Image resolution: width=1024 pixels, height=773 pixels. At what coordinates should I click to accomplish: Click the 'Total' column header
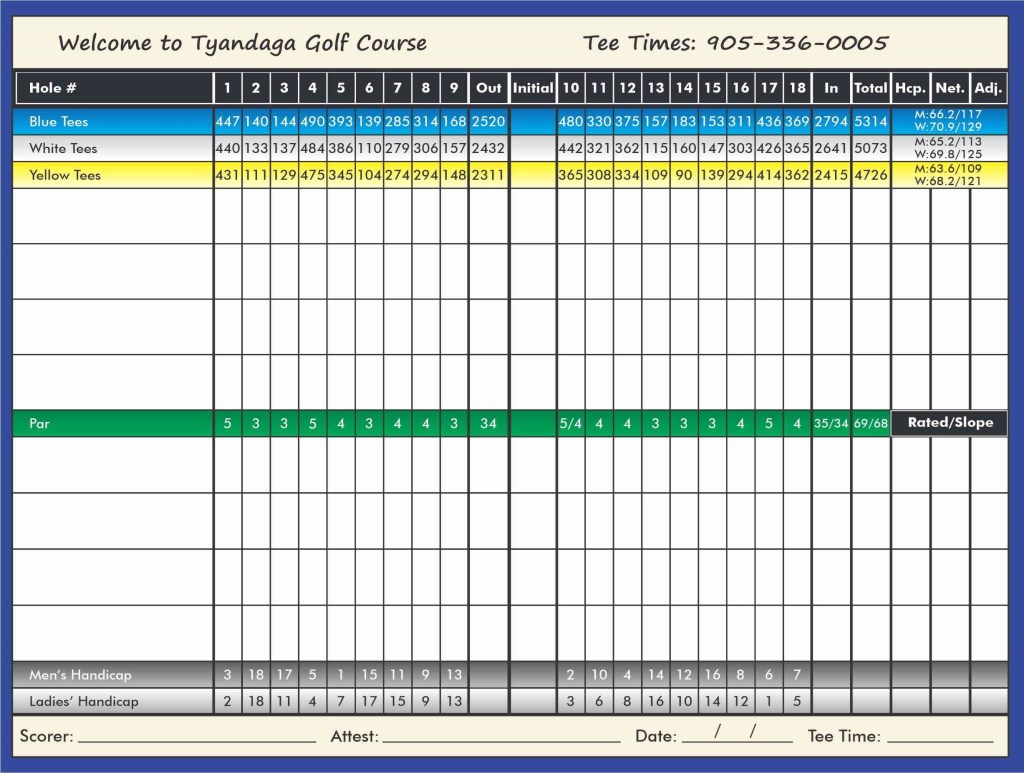tap(871, 87)
